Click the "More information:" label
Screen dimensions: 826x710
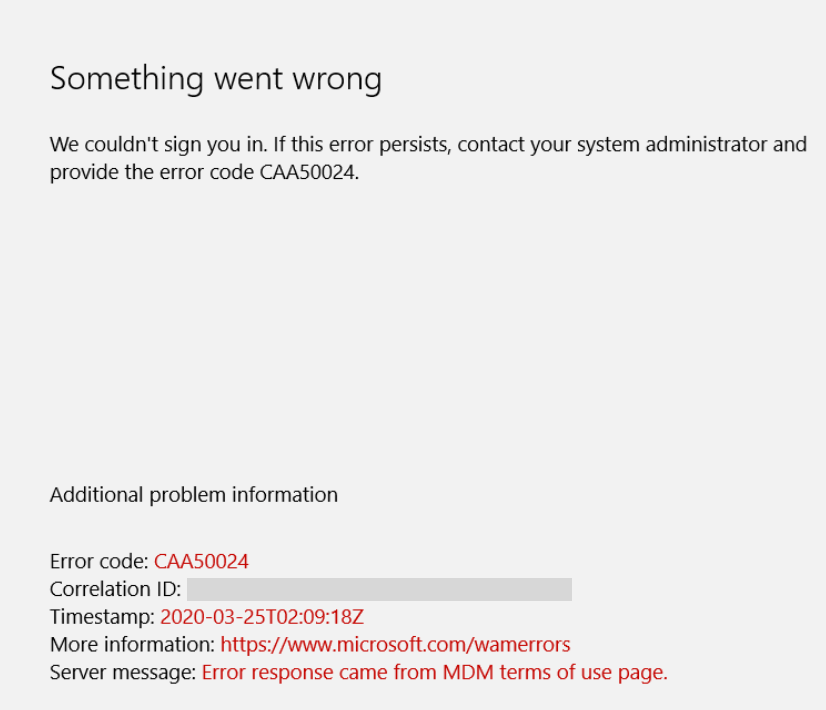132,645
